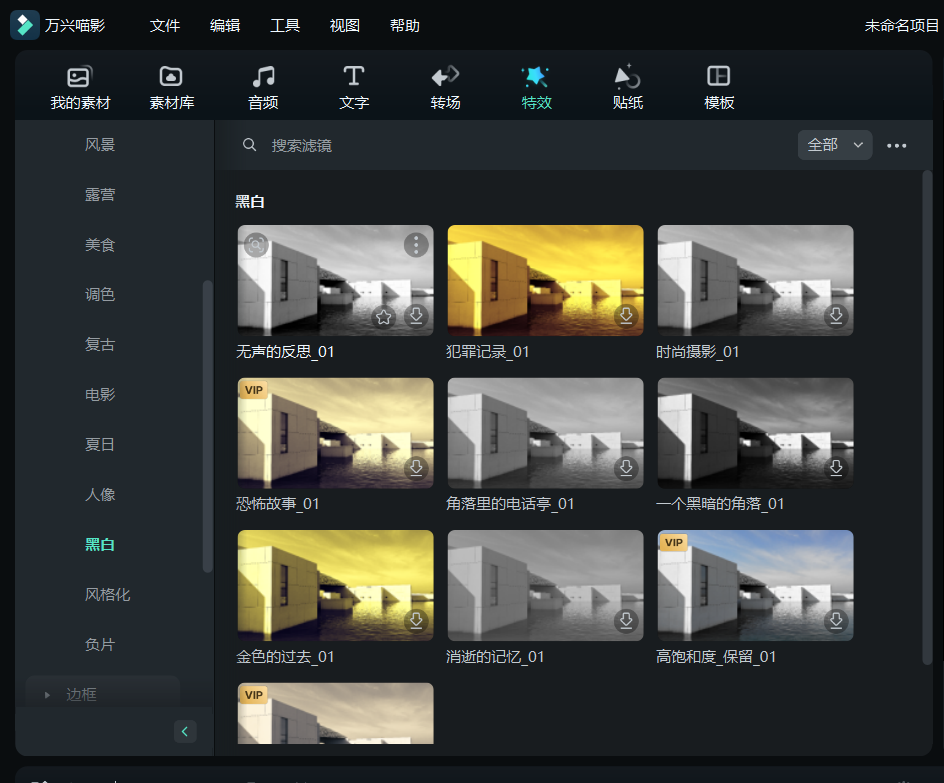Open the 贴纸 stickers panel

click(x=627, y=88)
